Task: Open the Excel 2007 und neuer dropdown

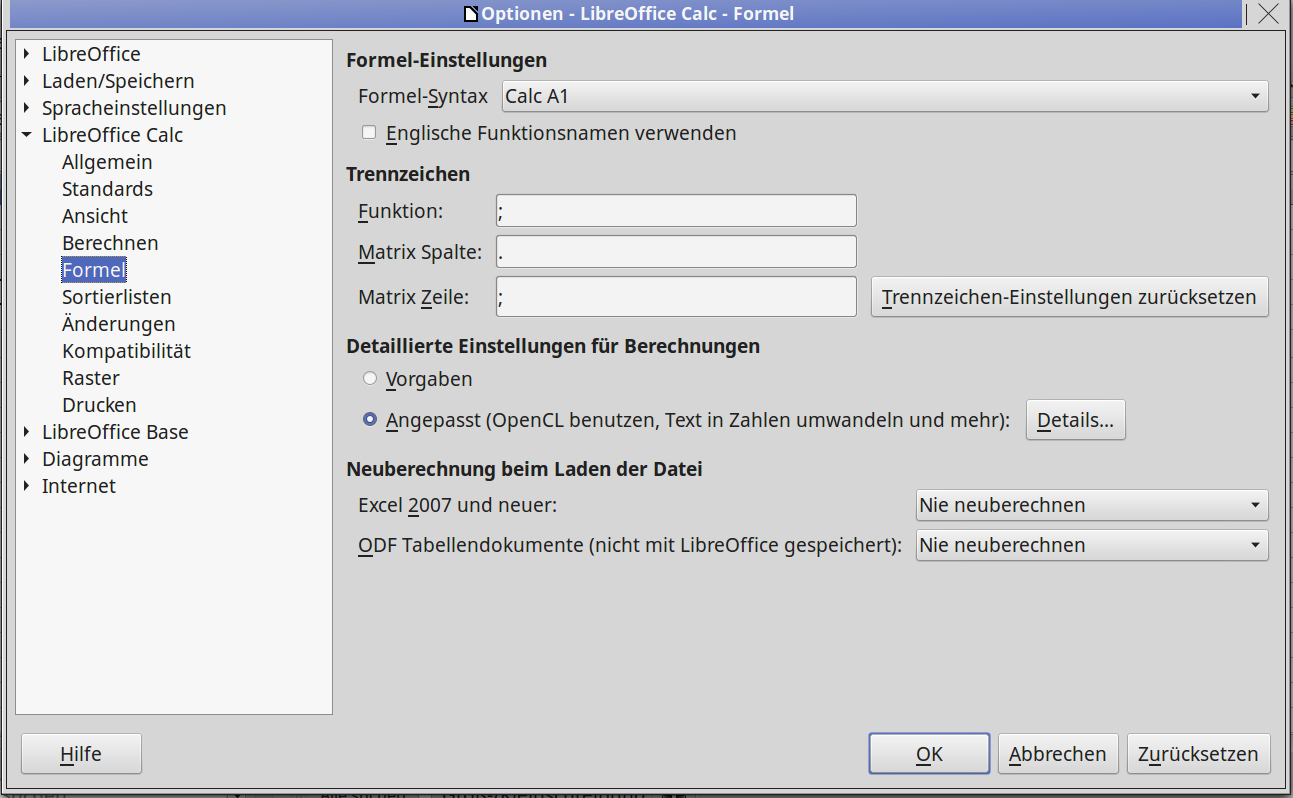Action: 1092,505
